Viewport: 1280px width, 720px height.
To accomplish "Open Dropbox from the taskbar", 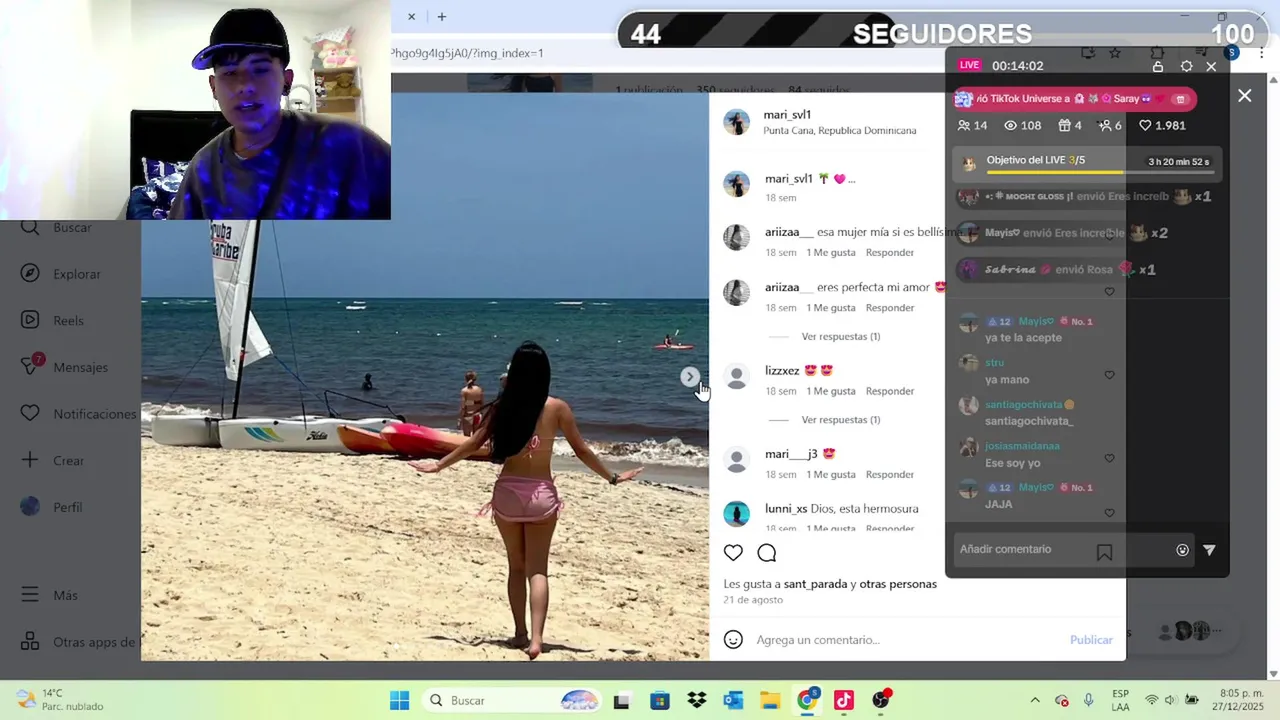I will (697, 700).
